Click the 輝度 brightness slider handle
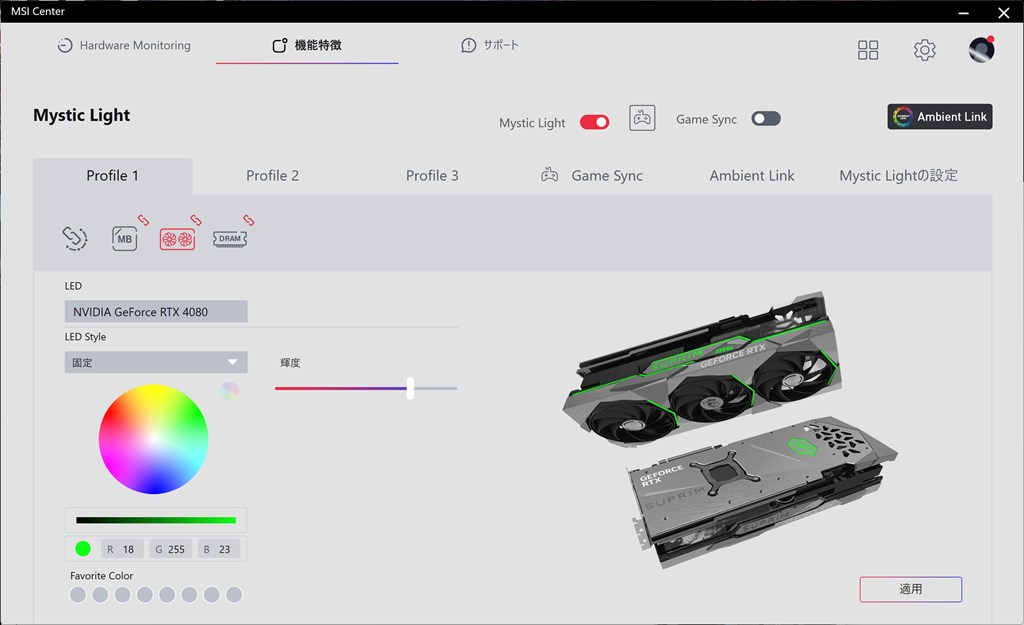The image size is (1024, 625). click(410, 389)
